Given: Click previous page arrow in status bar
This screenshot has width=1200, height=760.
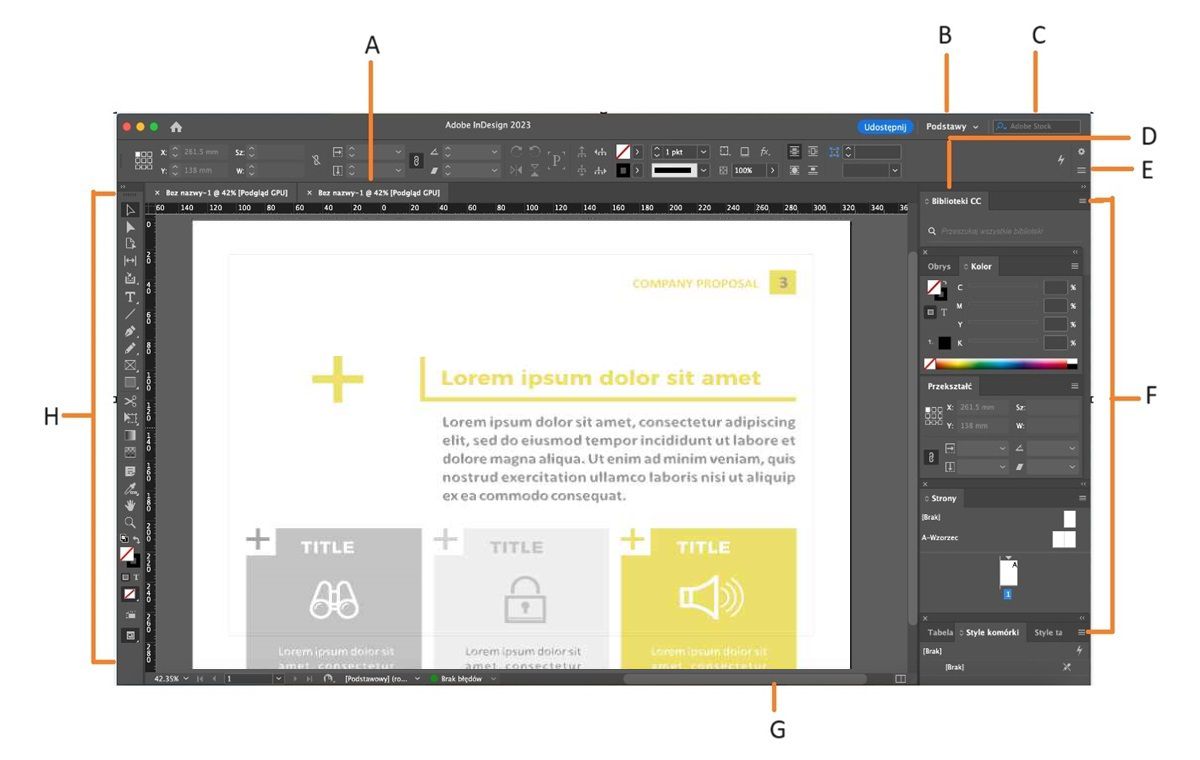Looking at the screenshot, I should tap(214, 678).
